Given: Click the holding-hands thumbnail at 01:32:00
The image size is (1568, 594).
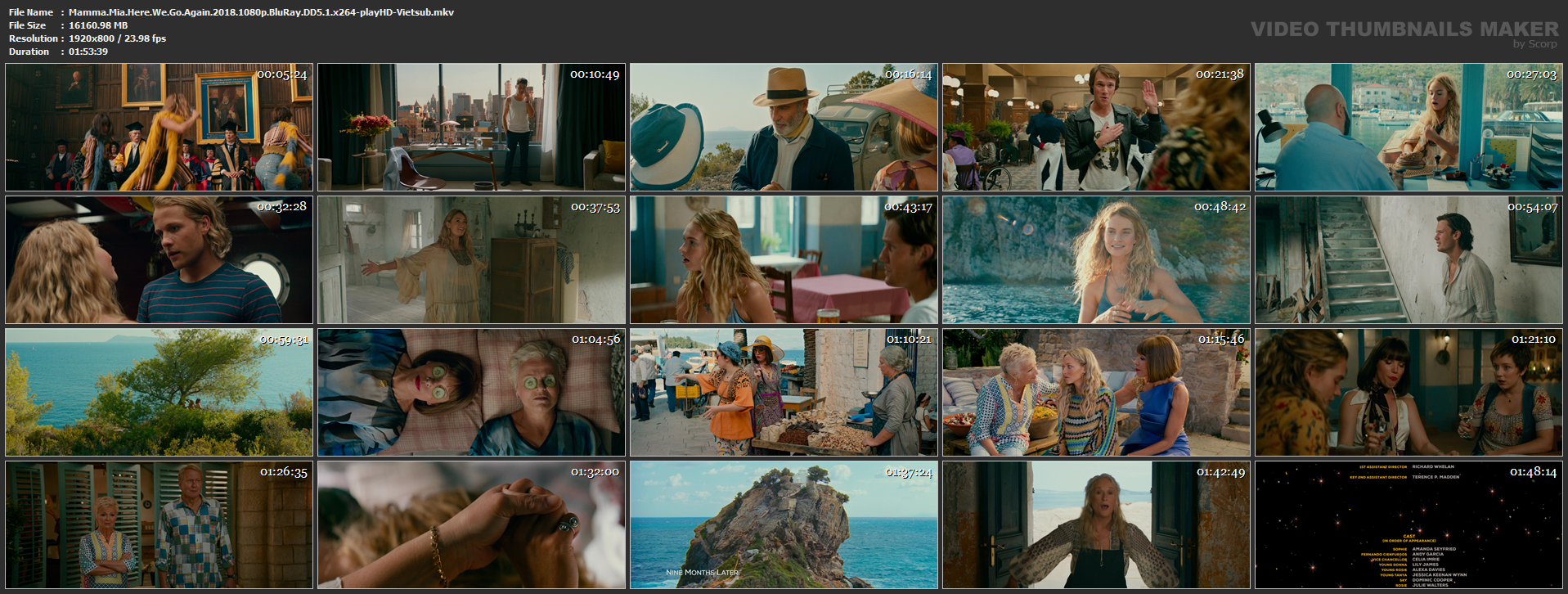Looking at the screenshot, I should tap(471, 525).
